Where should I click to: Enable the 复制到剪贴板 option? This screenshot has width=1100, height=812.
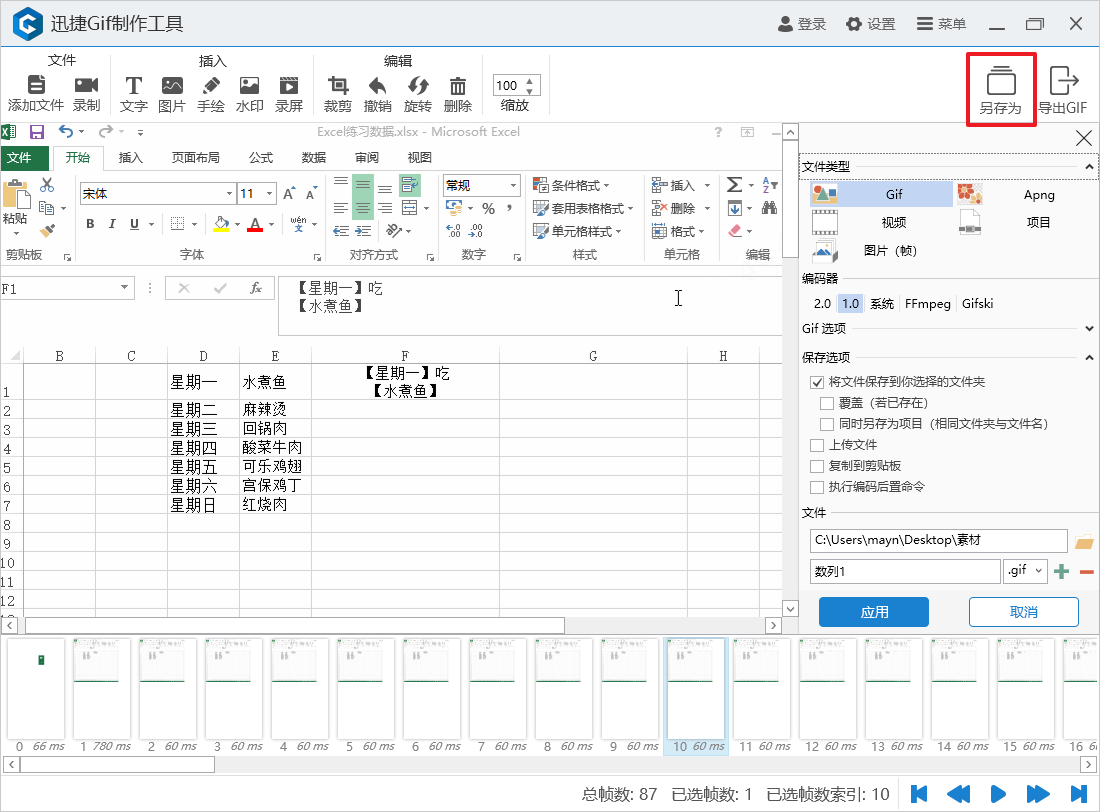817,465
